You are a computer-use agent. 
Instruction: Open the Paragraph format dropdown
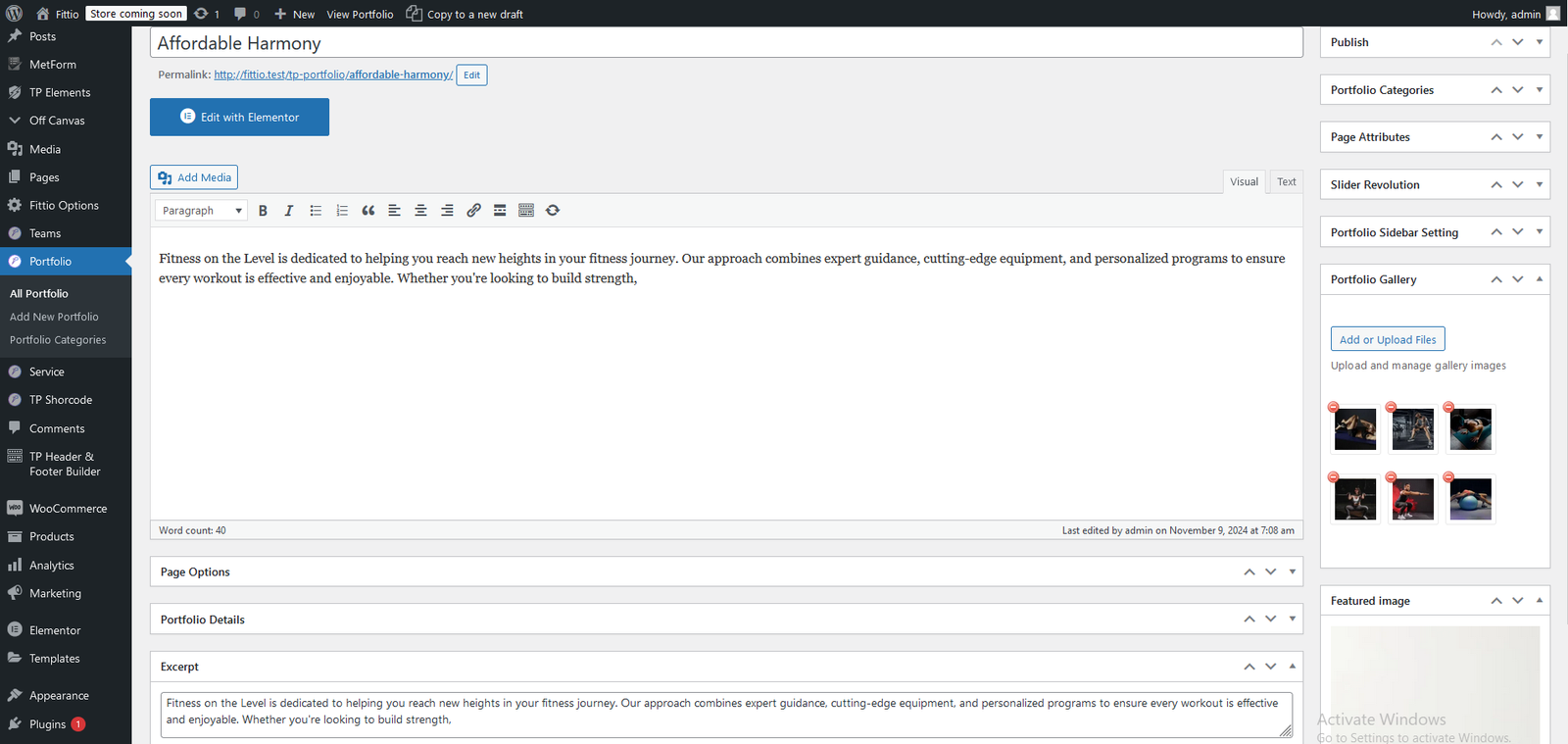pos(201,211)
